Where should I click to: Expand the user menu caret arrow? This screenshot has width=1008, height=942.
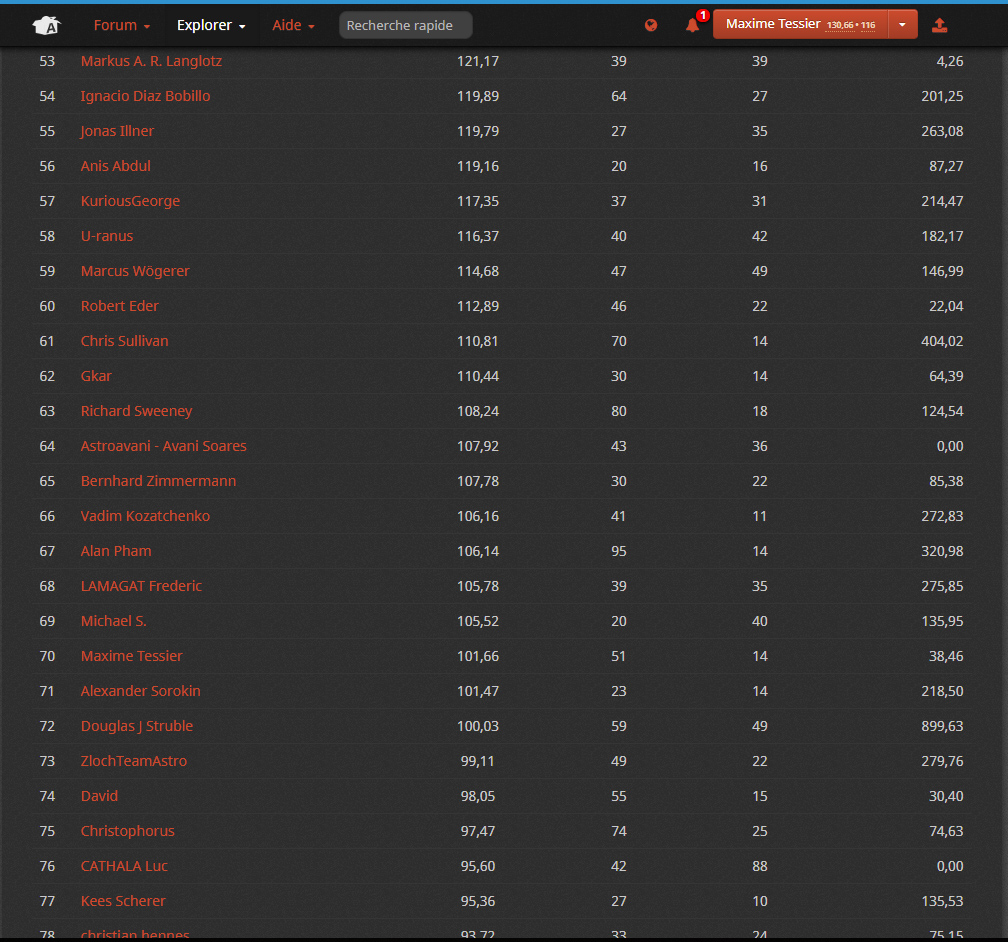903,24
